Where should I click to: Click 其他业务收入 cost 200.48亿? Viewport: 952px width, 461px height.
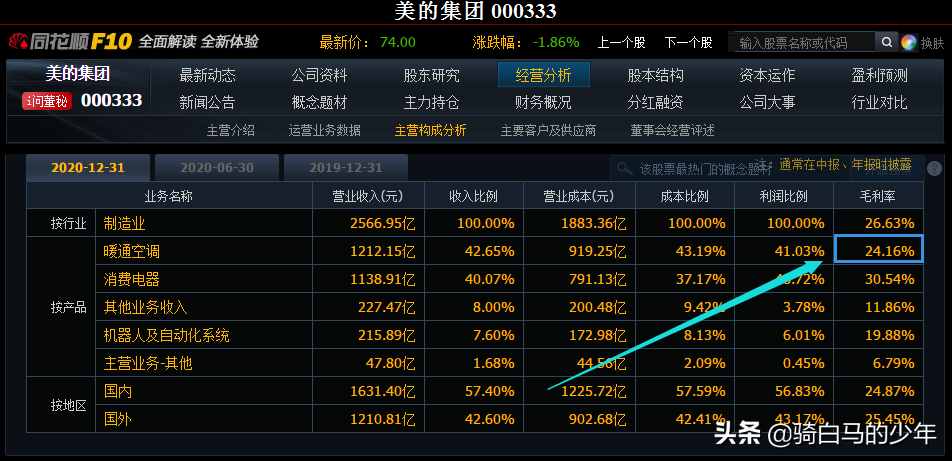point(597,307)
